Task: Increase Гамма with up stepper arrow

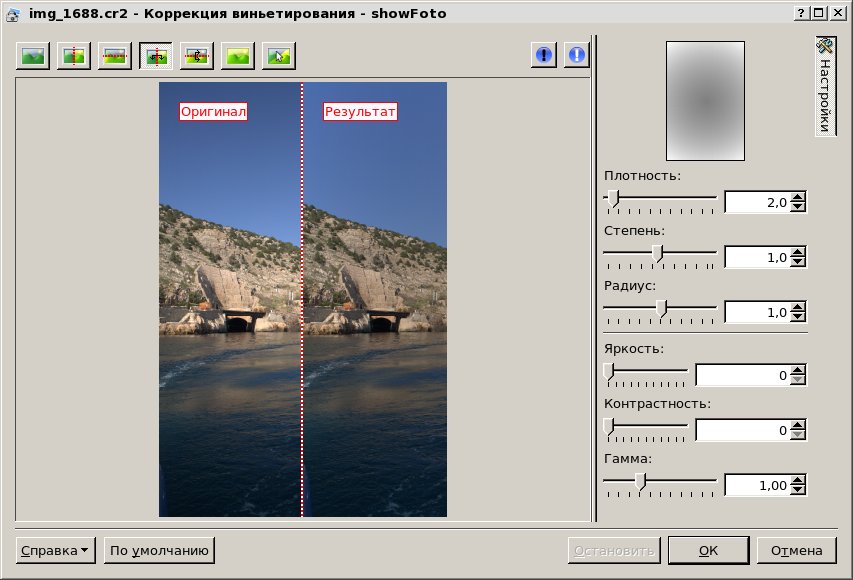Action: point(798,480)
